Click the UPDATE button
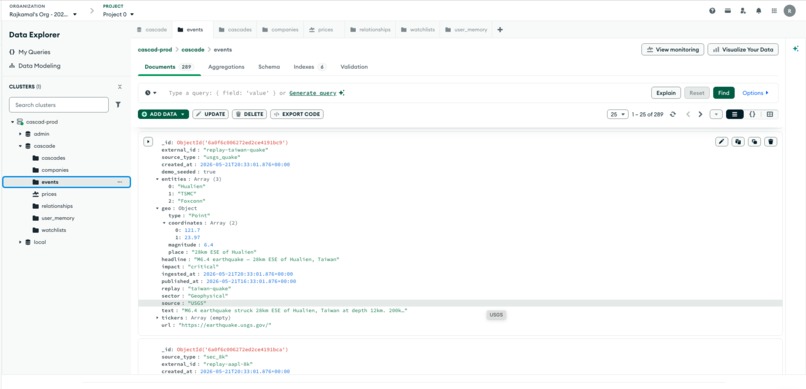Screen dimensions: 806x389 210,114
